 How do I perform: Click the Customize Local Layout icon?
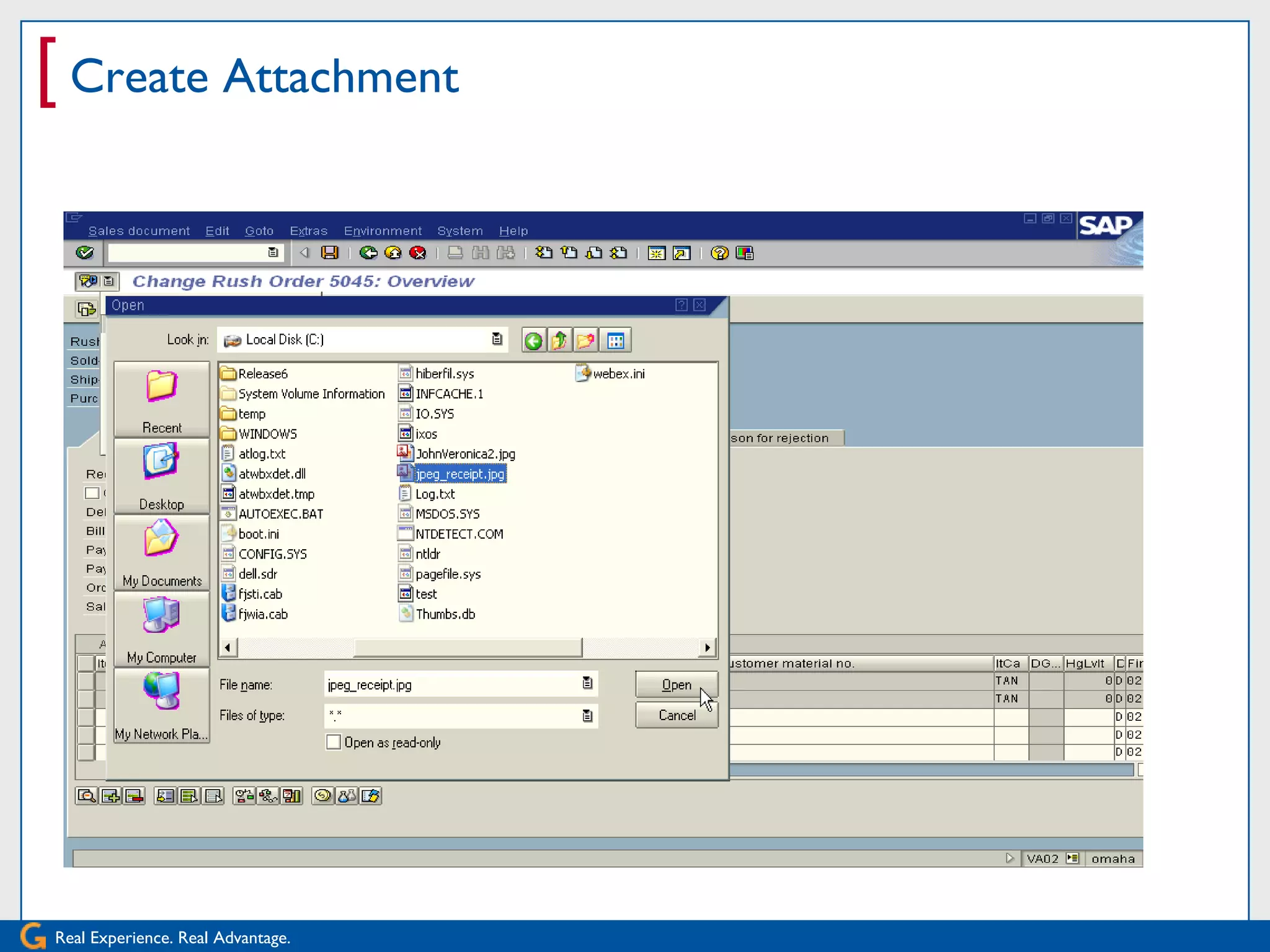[x=744, y=253]
